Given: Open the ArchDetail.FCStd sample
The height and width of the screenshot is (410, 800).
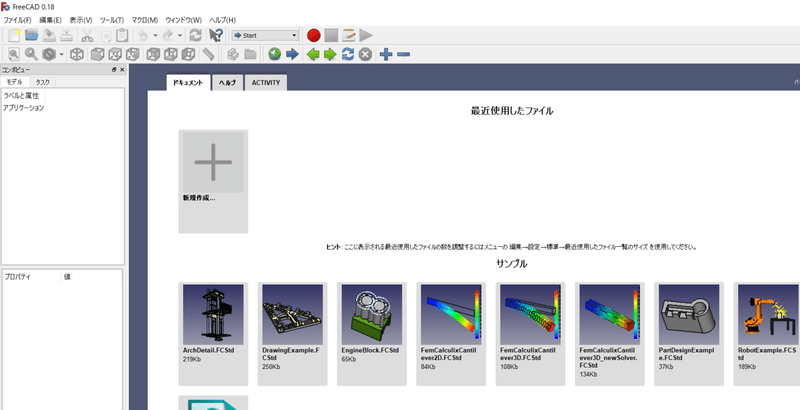Looking at the screenshot, I should [213, 334].
